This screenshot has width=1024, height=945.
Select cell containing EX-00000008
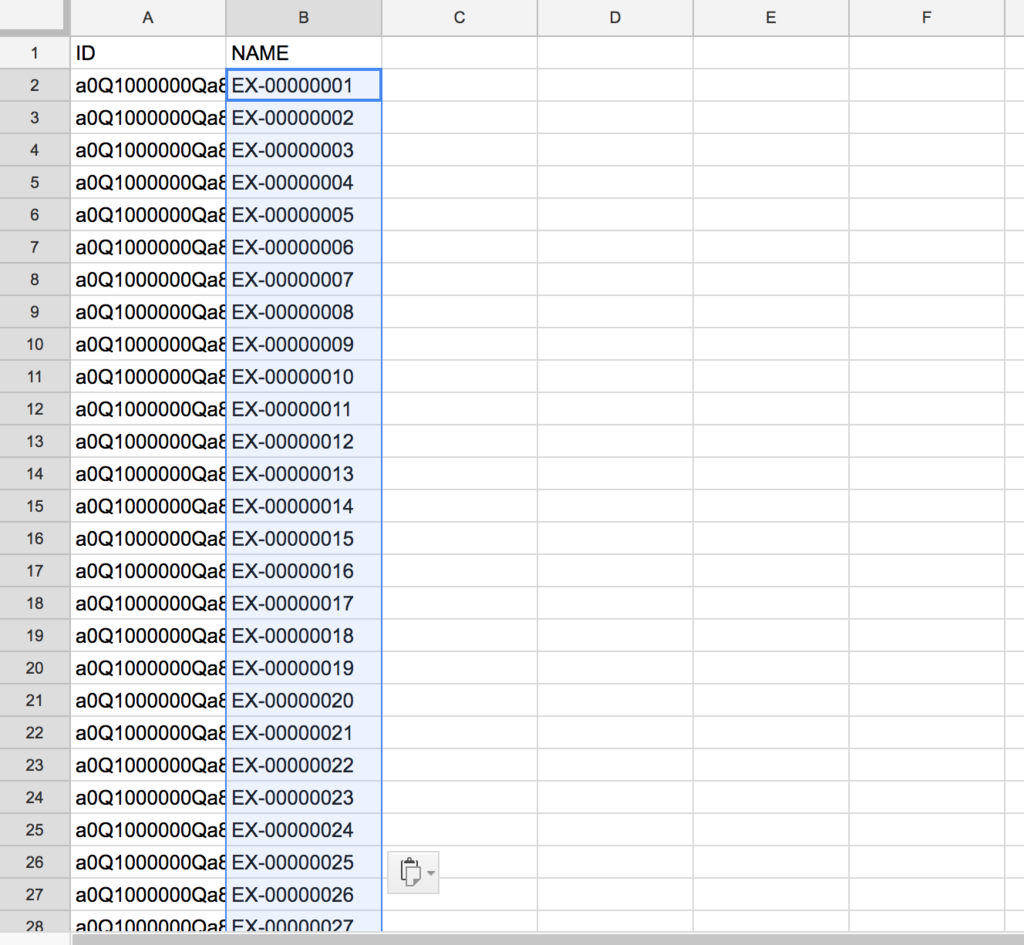click(x=304, y=312)
